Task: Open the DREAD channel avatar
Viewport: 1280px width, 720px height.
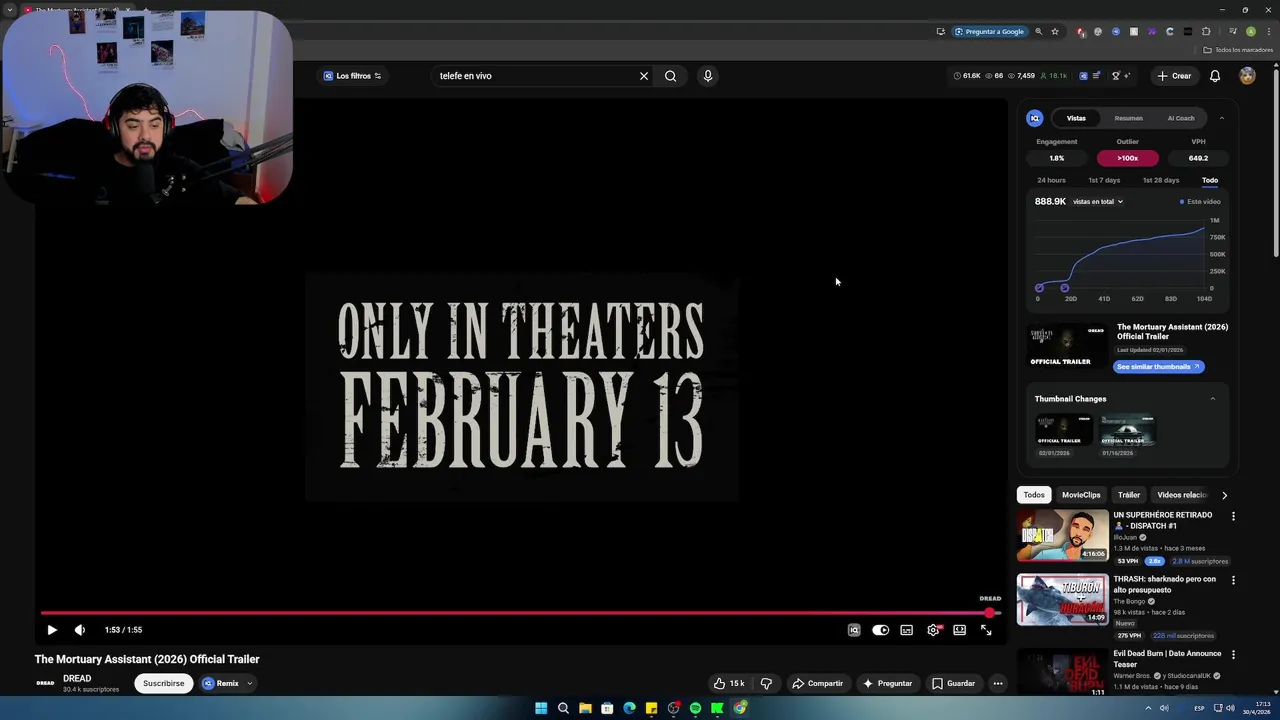Action: [45, 683]
